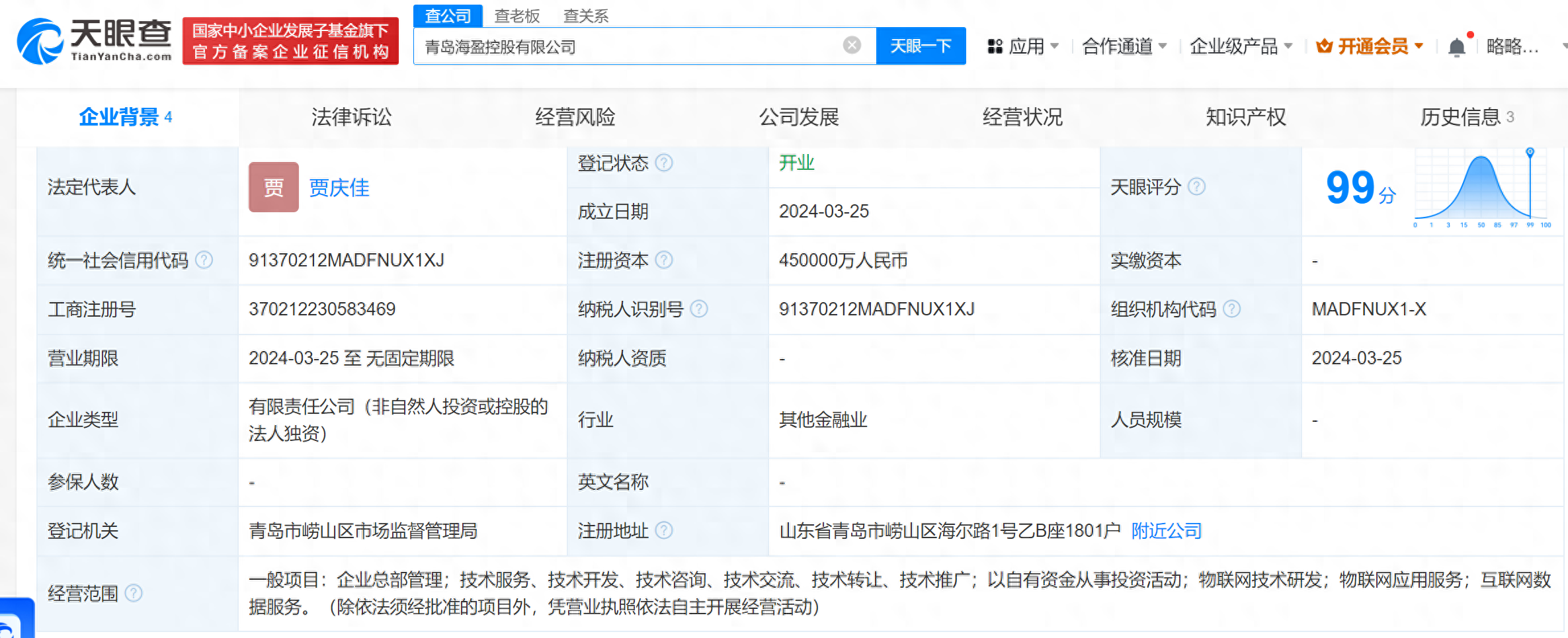This screenshot has height=638, width=1568.
Task: Click the TianYanCha logo
Action: pos(94,41)
